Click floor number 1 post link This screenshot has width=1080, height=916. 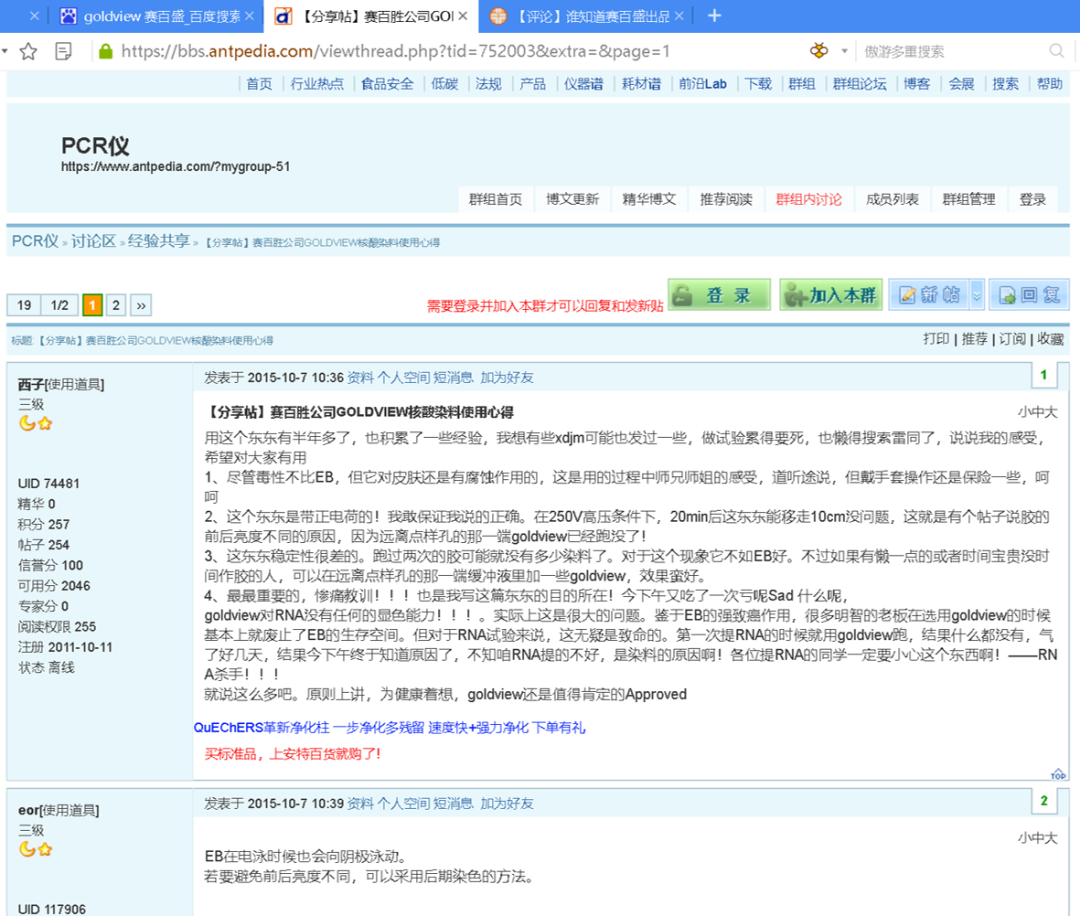click(x=1043, y=375)
